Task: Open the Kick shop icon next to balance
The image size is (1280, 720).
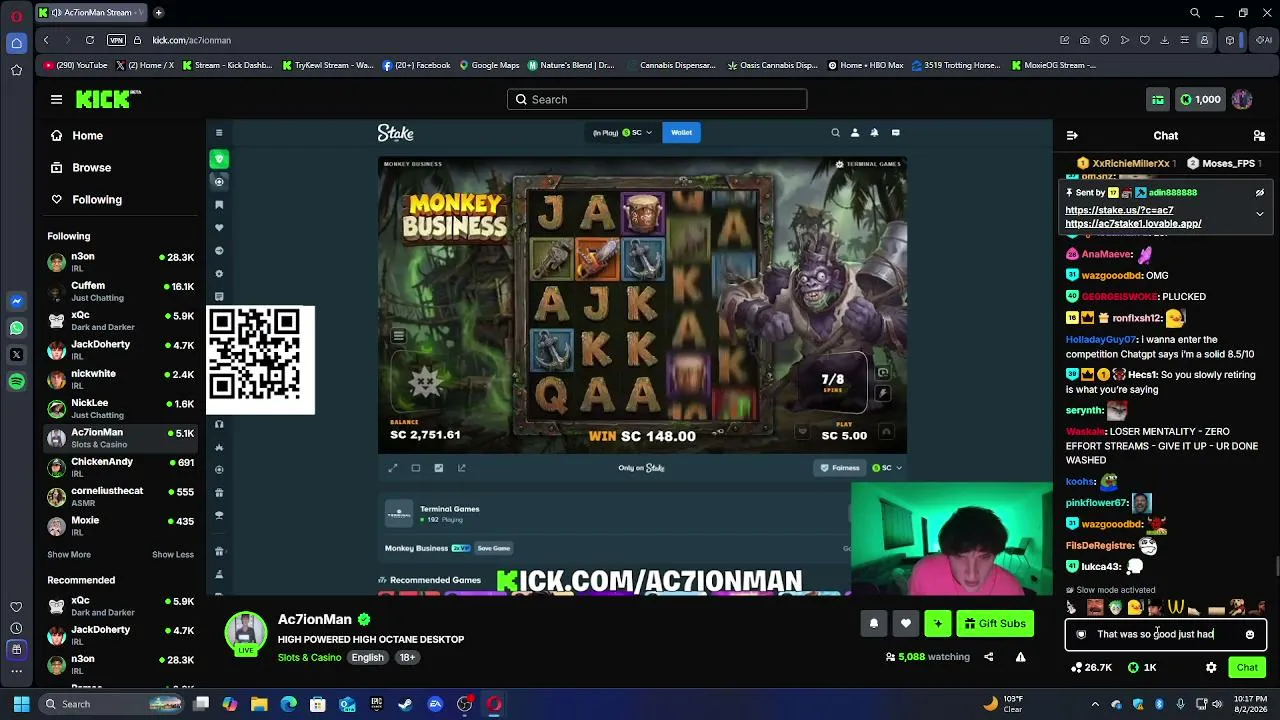Action: click(1158, 99)
